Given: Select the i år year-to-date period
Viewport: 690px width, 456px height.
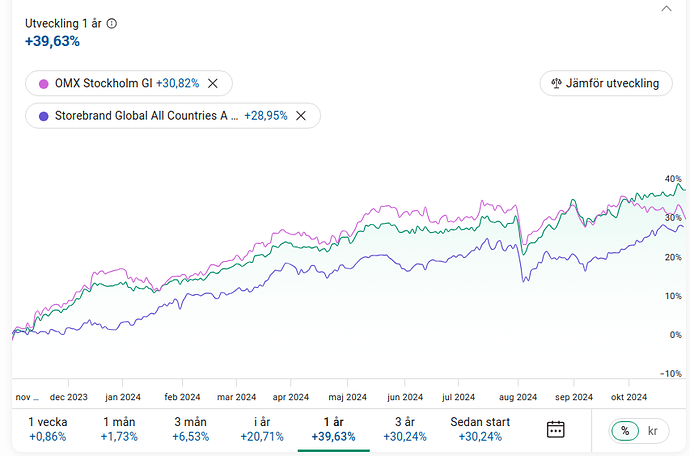Looking at the screenshot, I should (261, 429).
